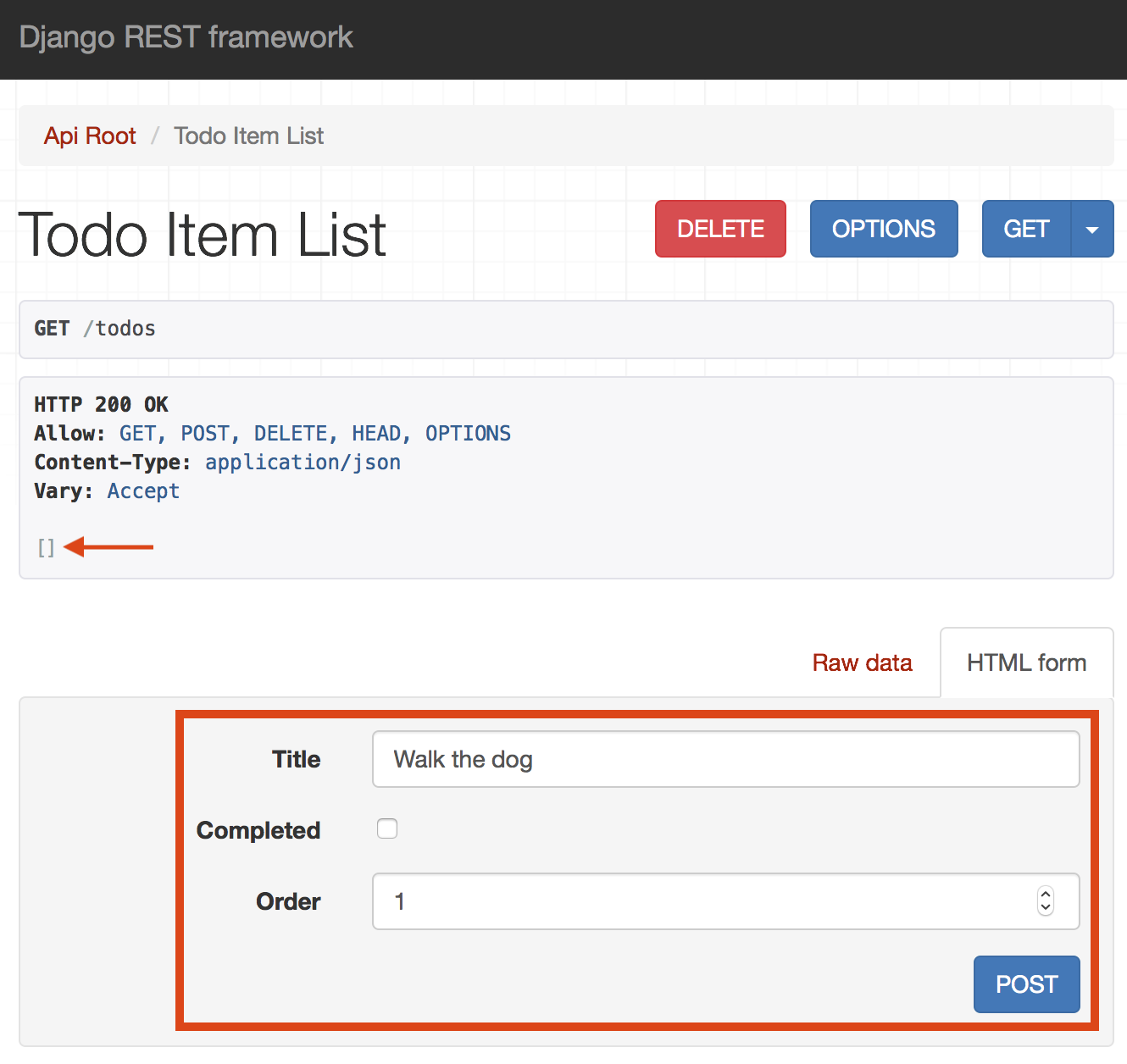Image resolution: width=1127 pixels, height=1064 pixels.
Task: Click the Todo Item List breadcrumb
Action: click(248, 136)
